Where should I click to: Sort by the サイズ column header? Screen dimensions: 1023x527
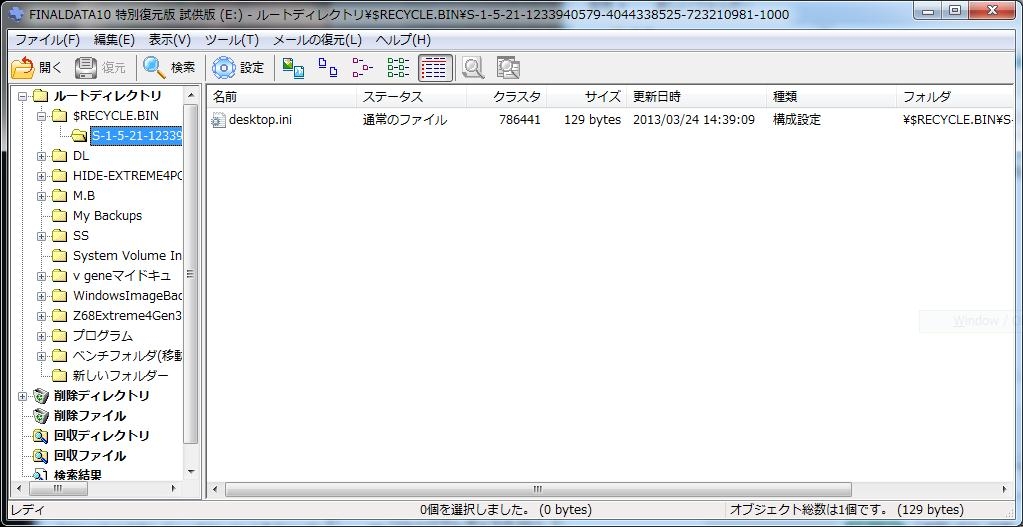(x=587, y=97)
